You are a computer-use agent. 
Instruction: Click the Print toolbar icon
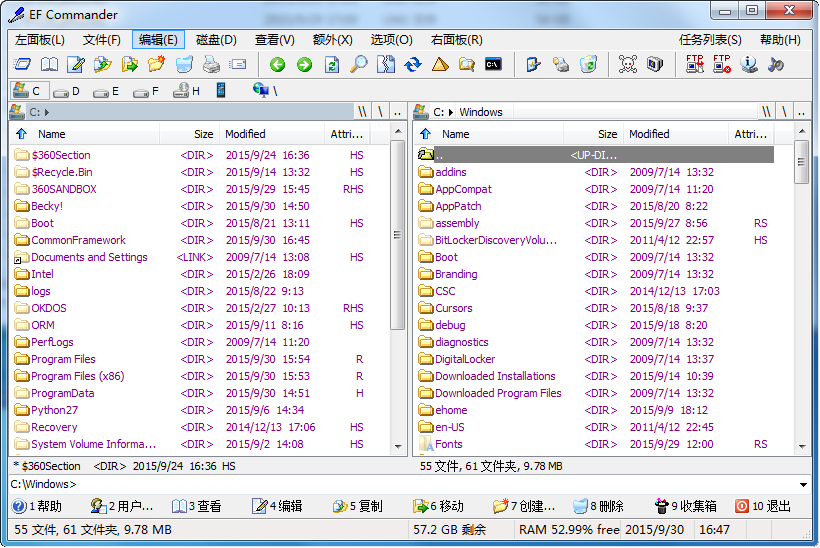click(x=211, y=64)
